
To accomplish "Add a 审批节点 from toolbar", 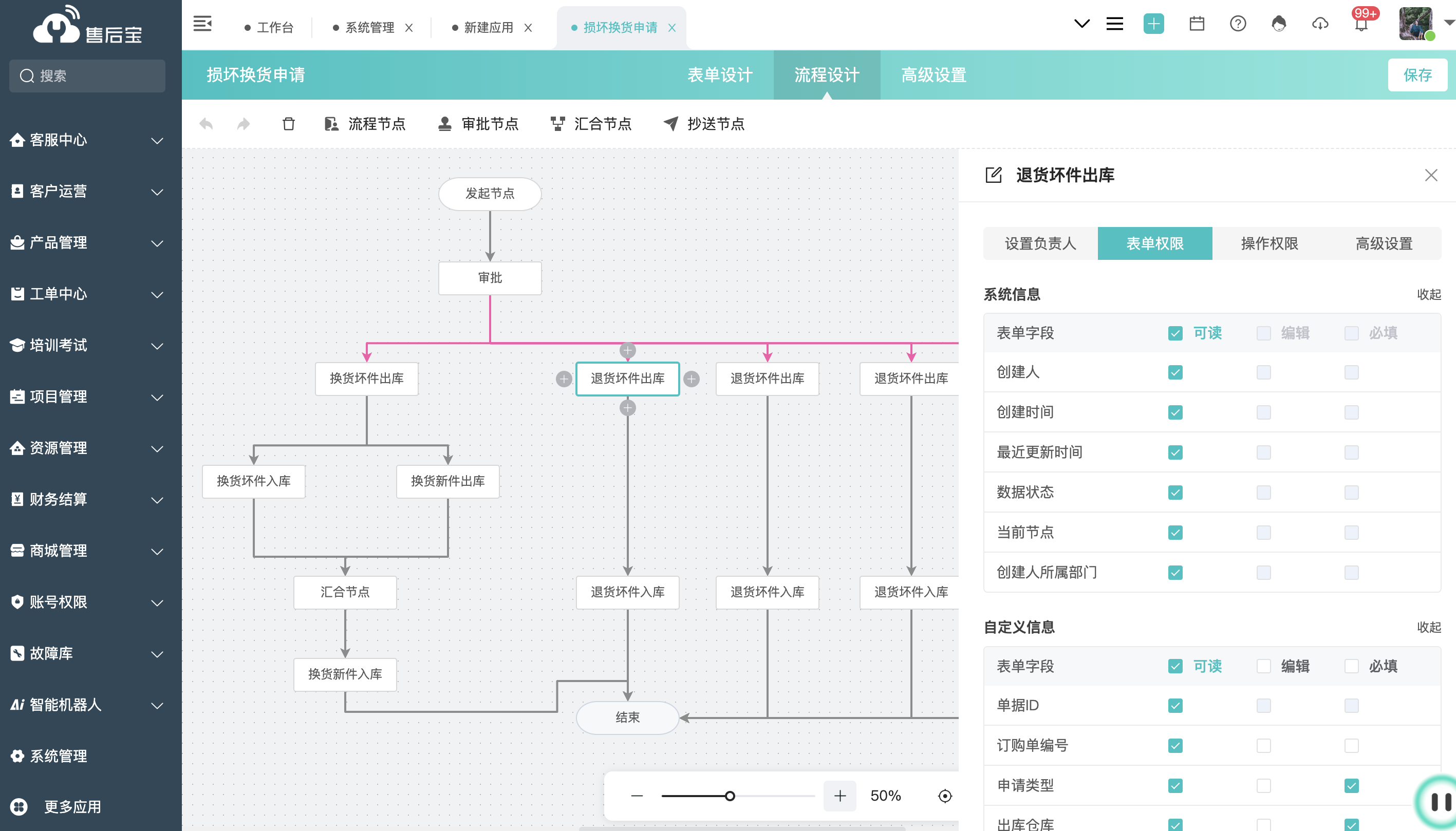I will 478,124.
